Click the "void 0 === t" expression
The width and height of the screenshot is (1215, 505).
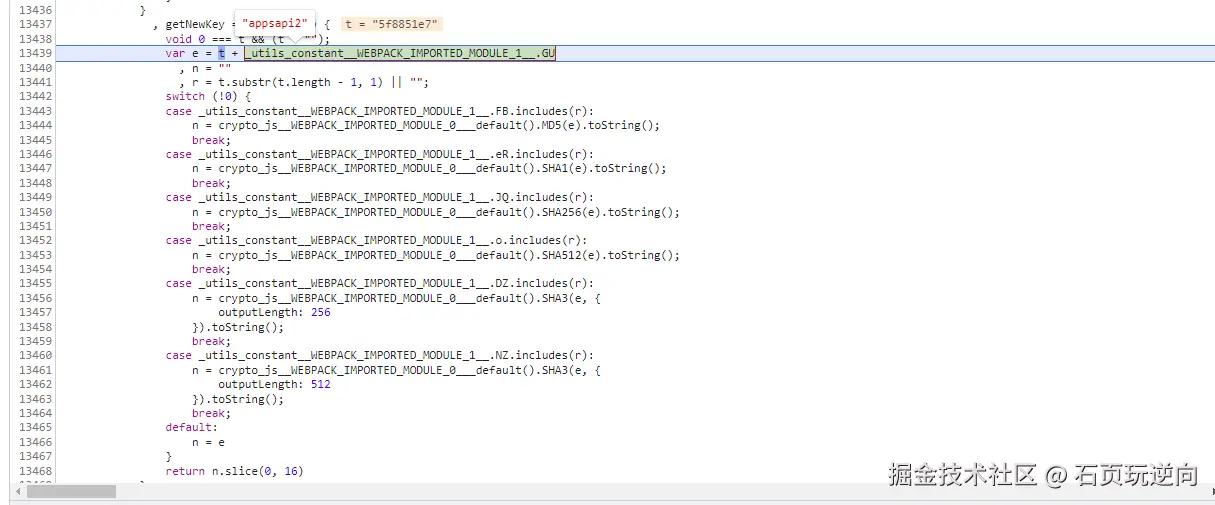[x=205, y=39]
